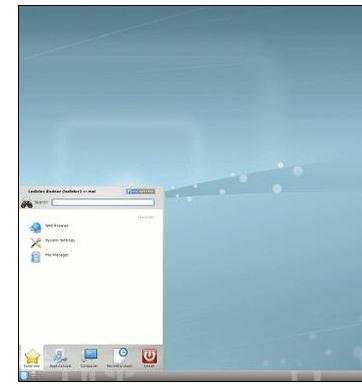Open the Recently Used tab

[x=119, y=358]
